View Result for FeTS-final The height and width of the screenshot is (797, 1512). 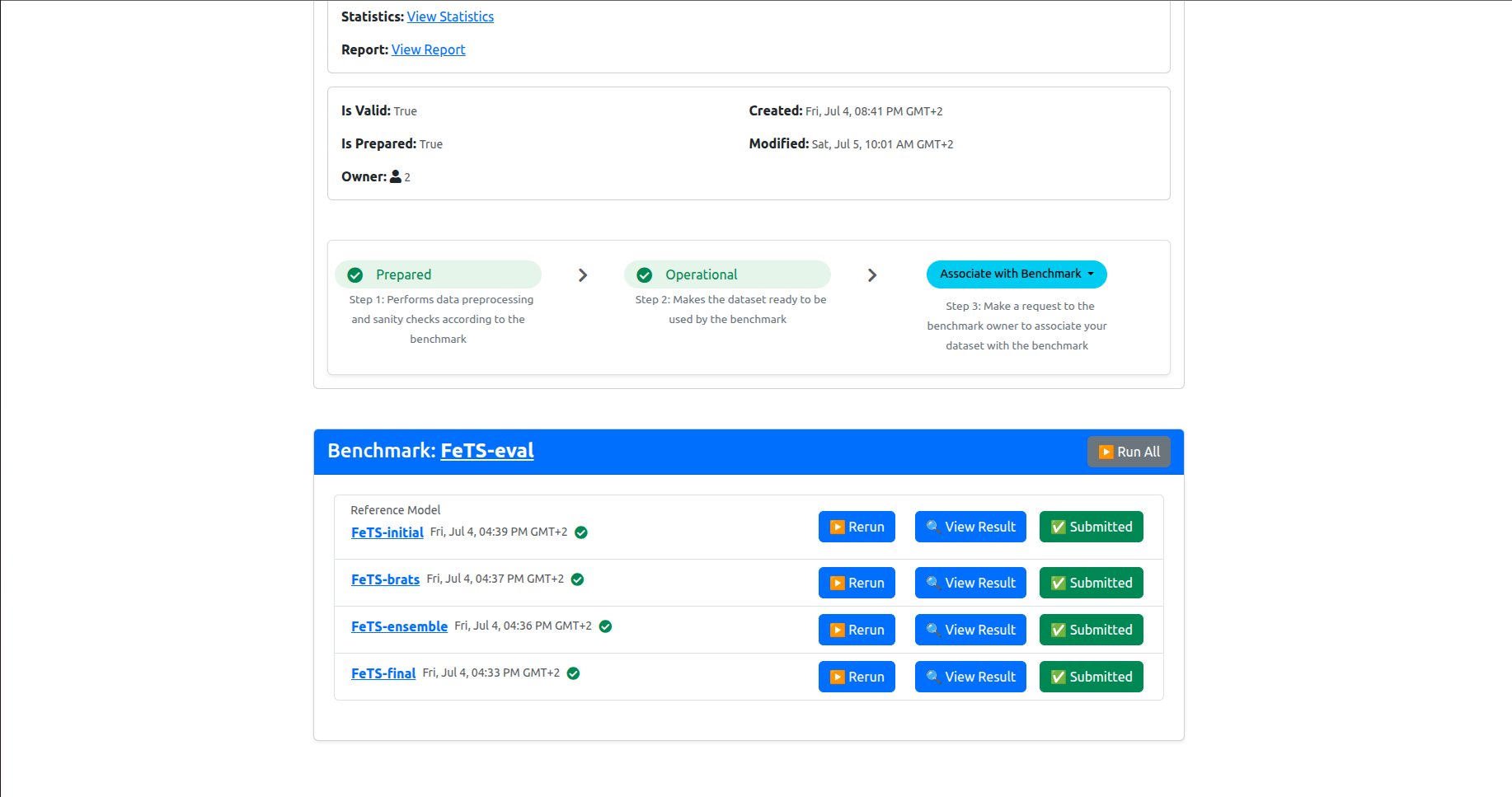(970, 677)
